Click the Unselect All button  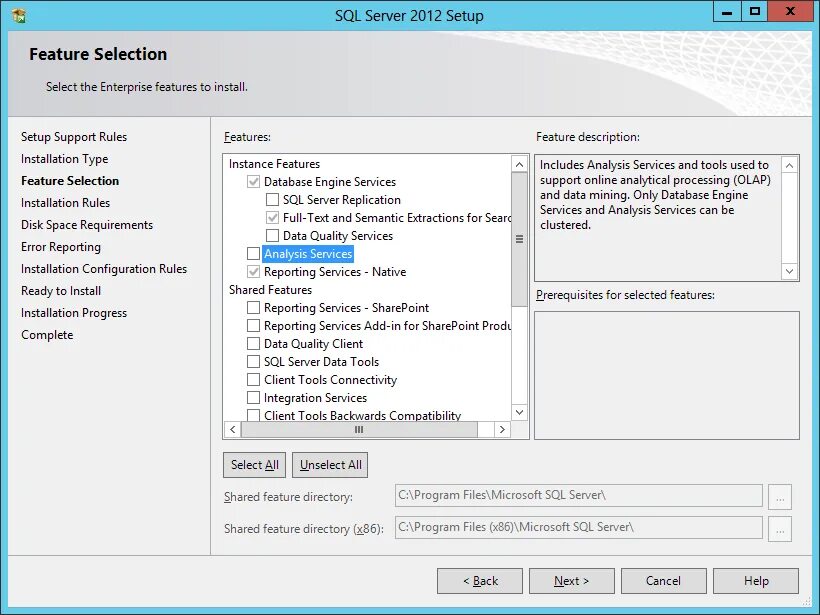[x=331, y=465]
